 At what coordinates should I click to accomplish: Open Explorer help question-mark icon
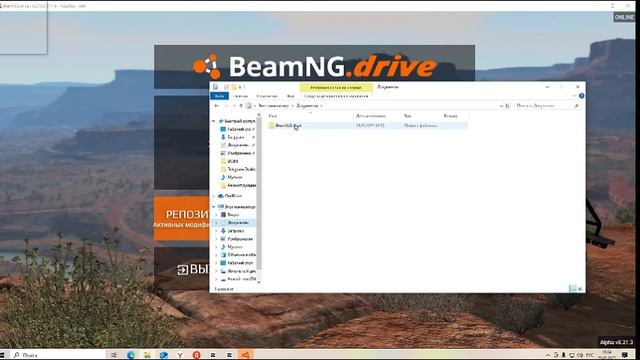[x=582, y=96]
